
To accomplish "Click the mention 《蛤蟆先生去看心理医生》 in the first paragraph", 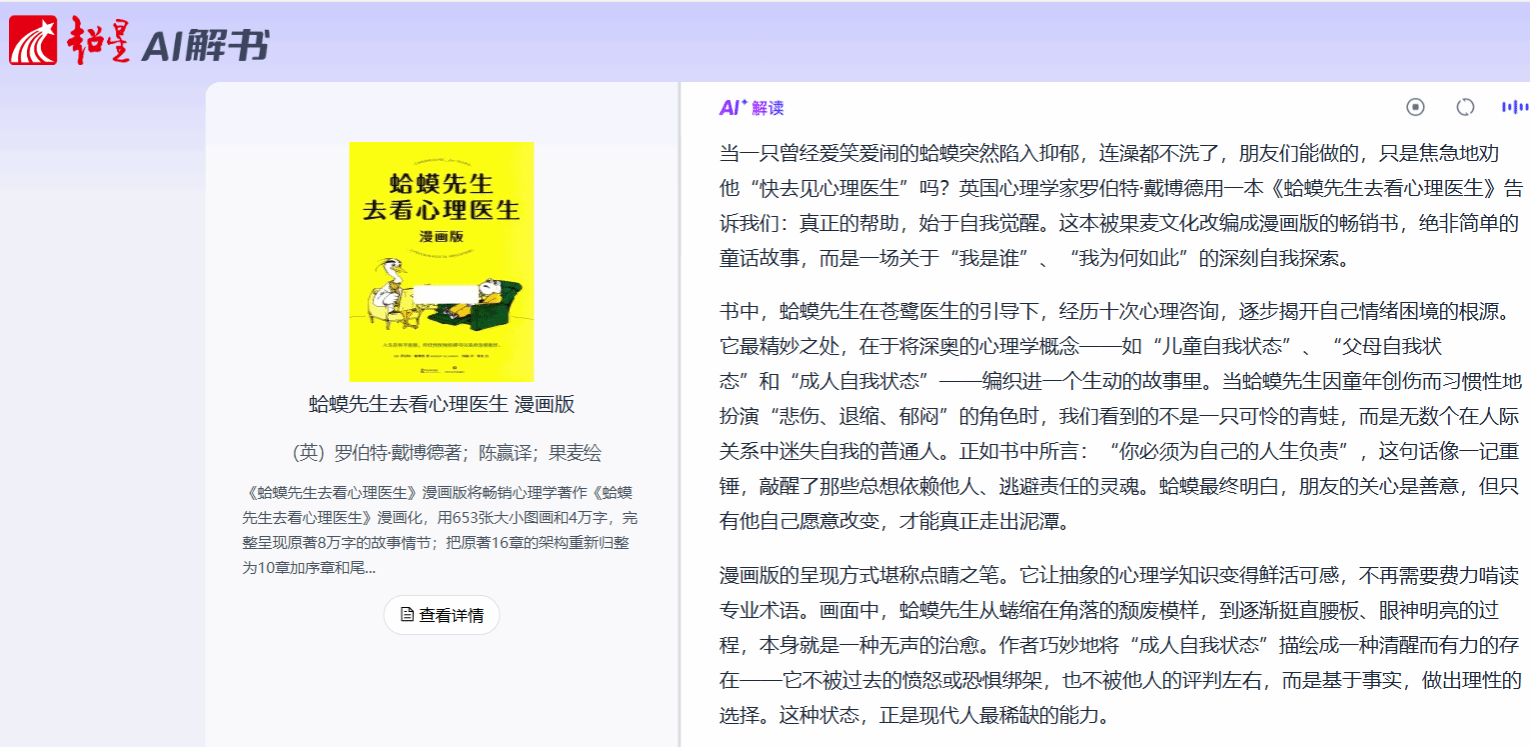I will pyautogui.click(x=1388, y=188).
